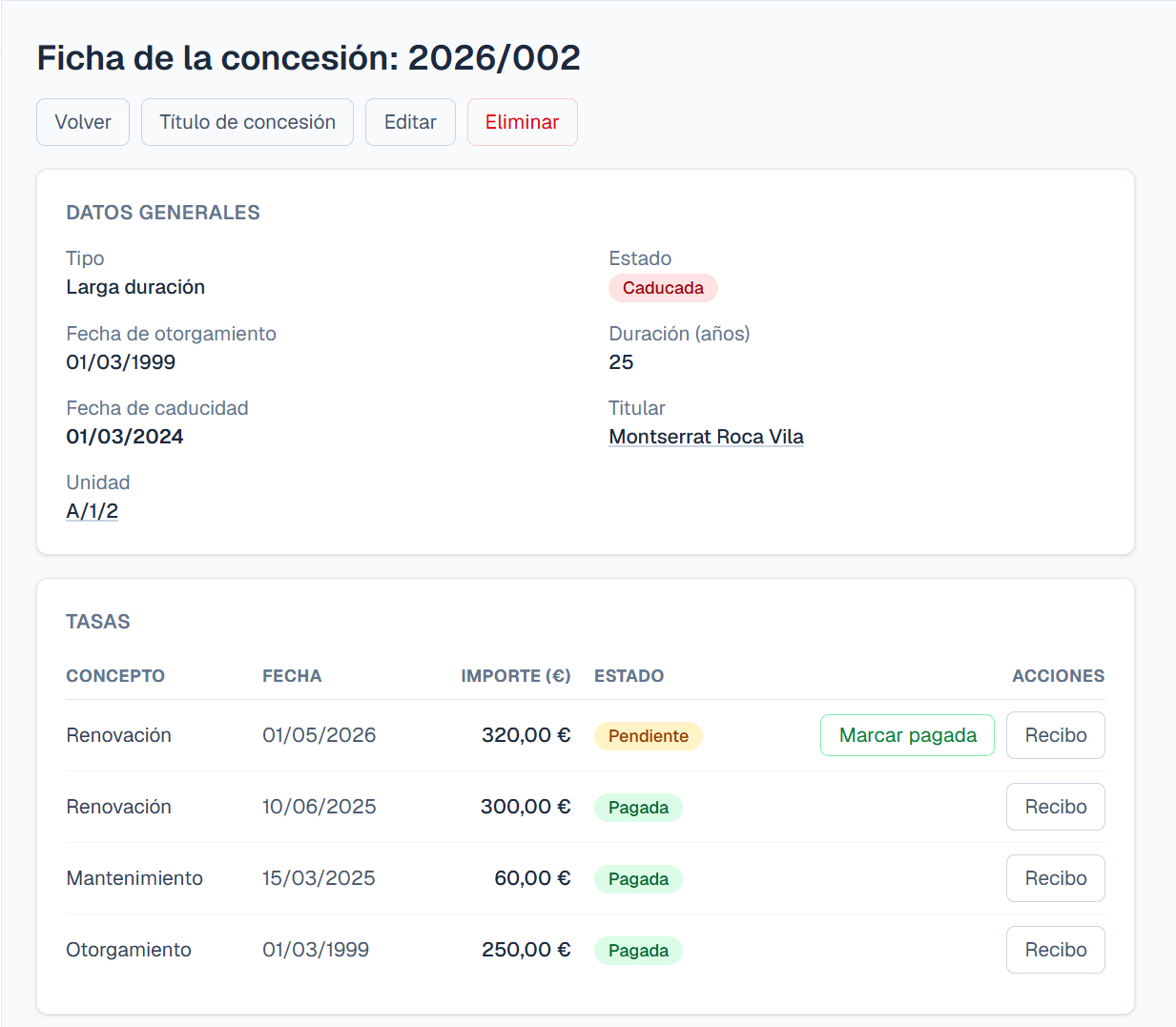Click the TASAS section heading

pos(98,622)
